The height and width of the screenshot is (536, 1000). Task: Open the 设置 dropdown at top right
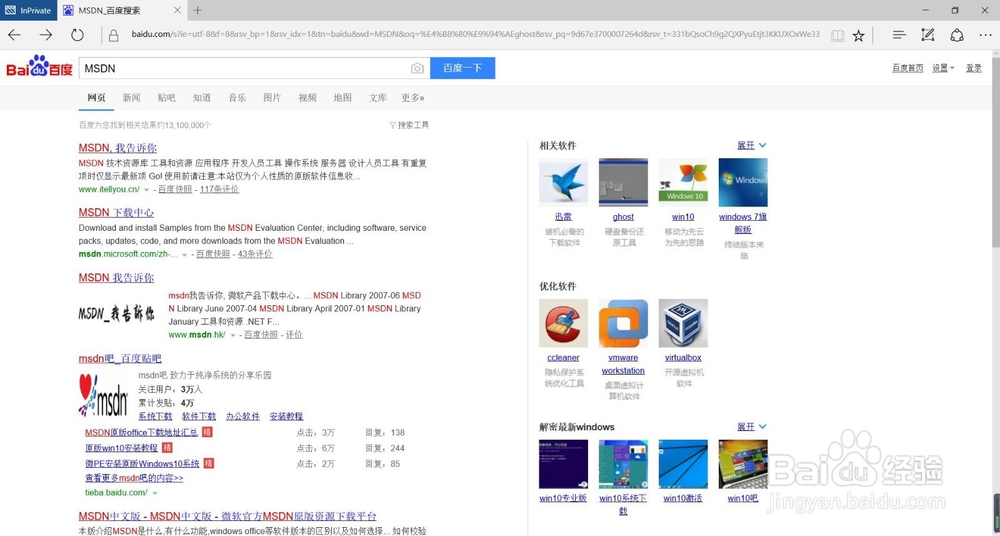tap(943, 68)
